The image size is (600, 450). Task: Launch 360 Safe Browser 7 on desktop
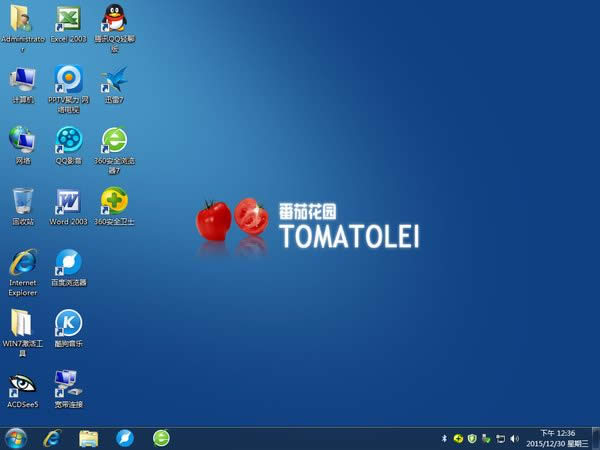(114, 139)
